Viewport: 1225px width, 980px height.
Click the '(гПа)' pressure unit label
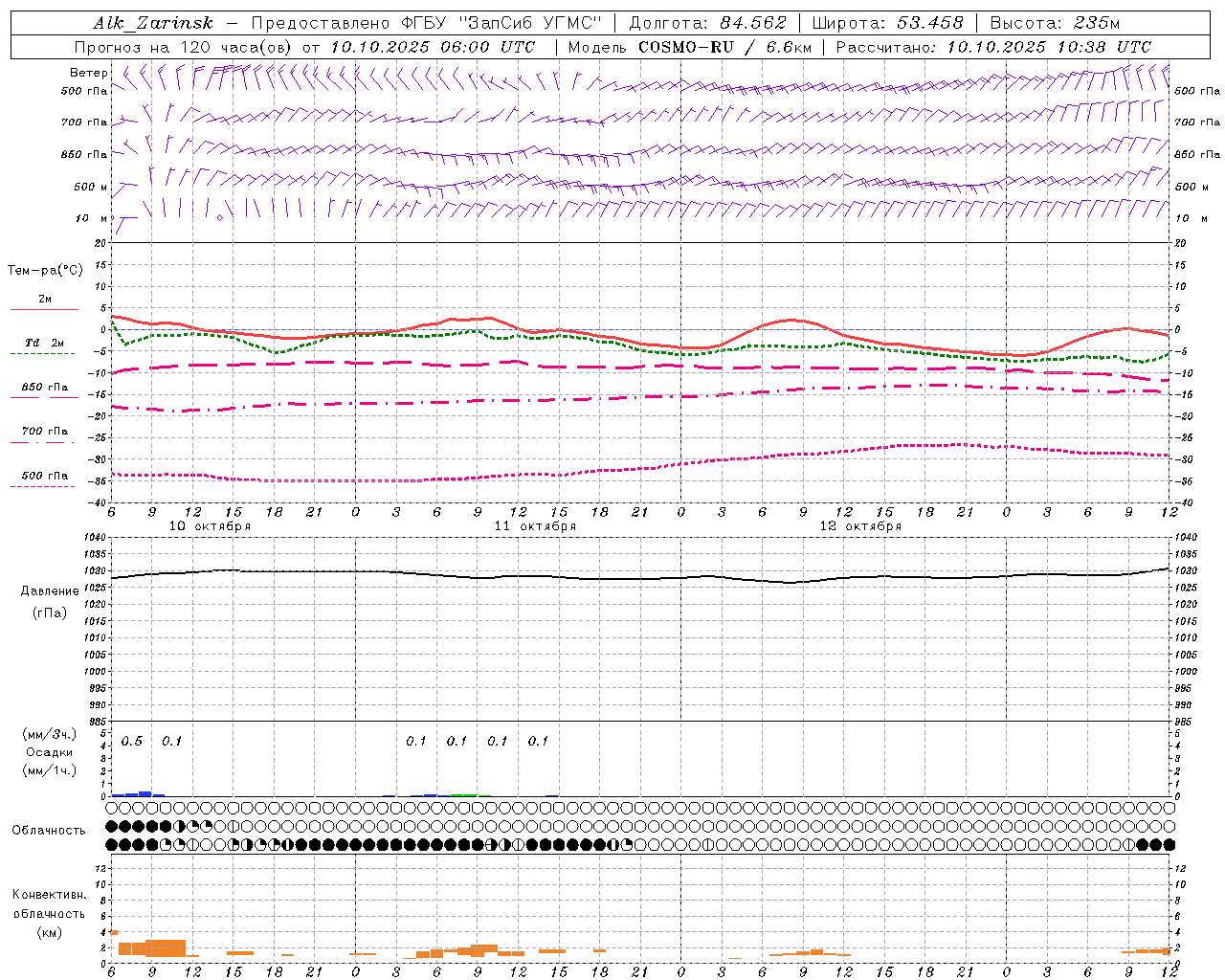click(50, 613)
